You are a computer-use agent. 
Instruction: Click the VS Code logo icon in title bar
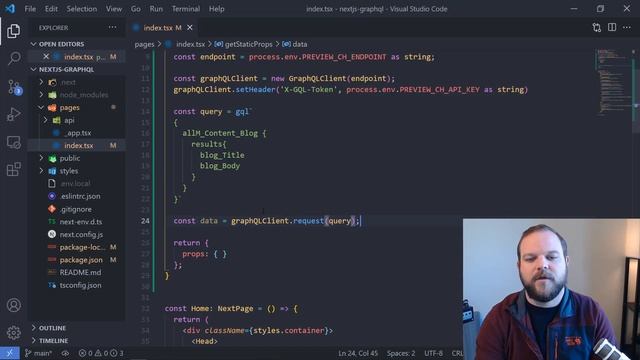click(10, 9)
